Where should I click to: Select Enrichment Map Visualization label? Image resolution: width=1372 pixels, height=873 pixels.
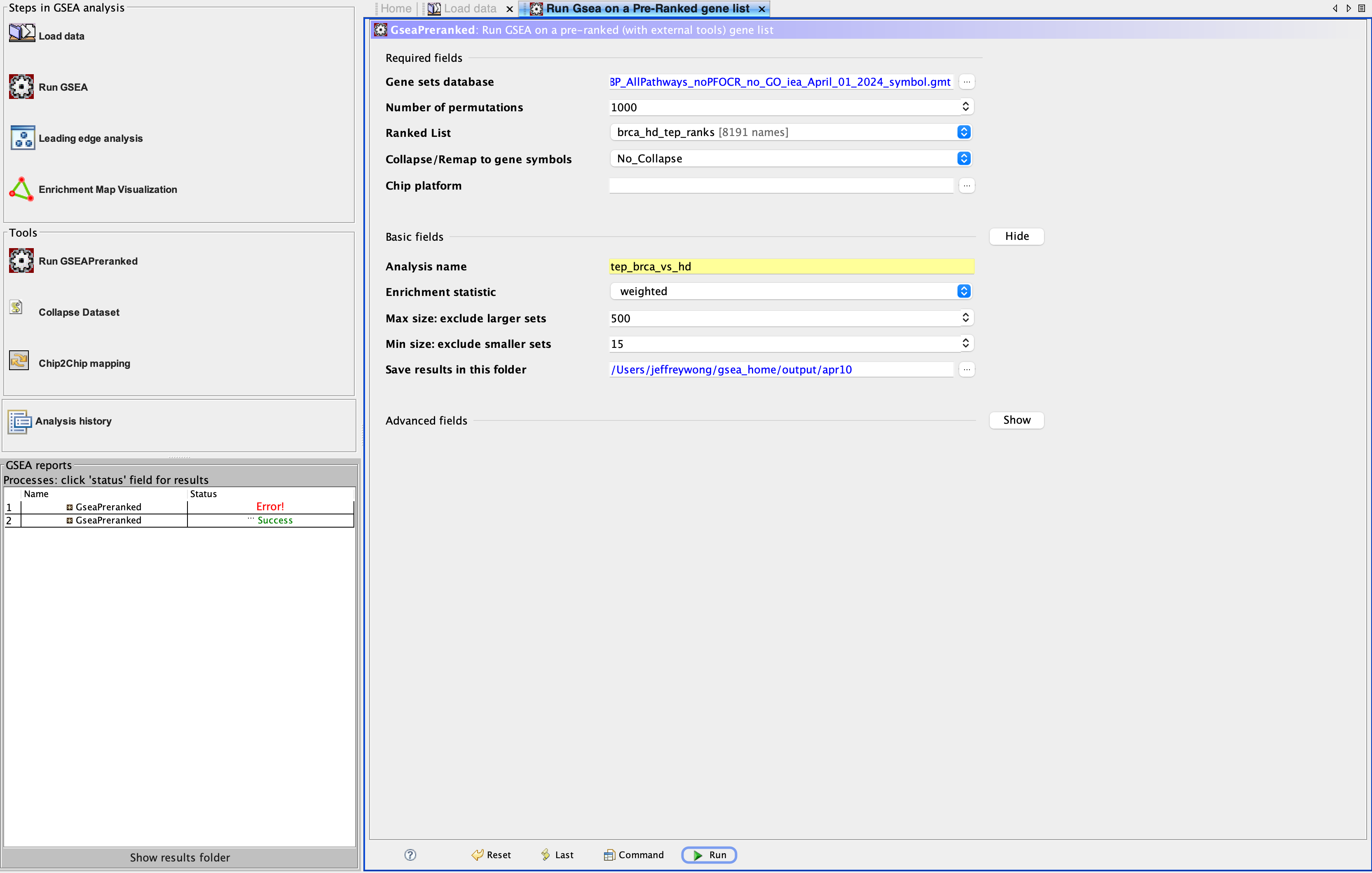click(108, 189)
